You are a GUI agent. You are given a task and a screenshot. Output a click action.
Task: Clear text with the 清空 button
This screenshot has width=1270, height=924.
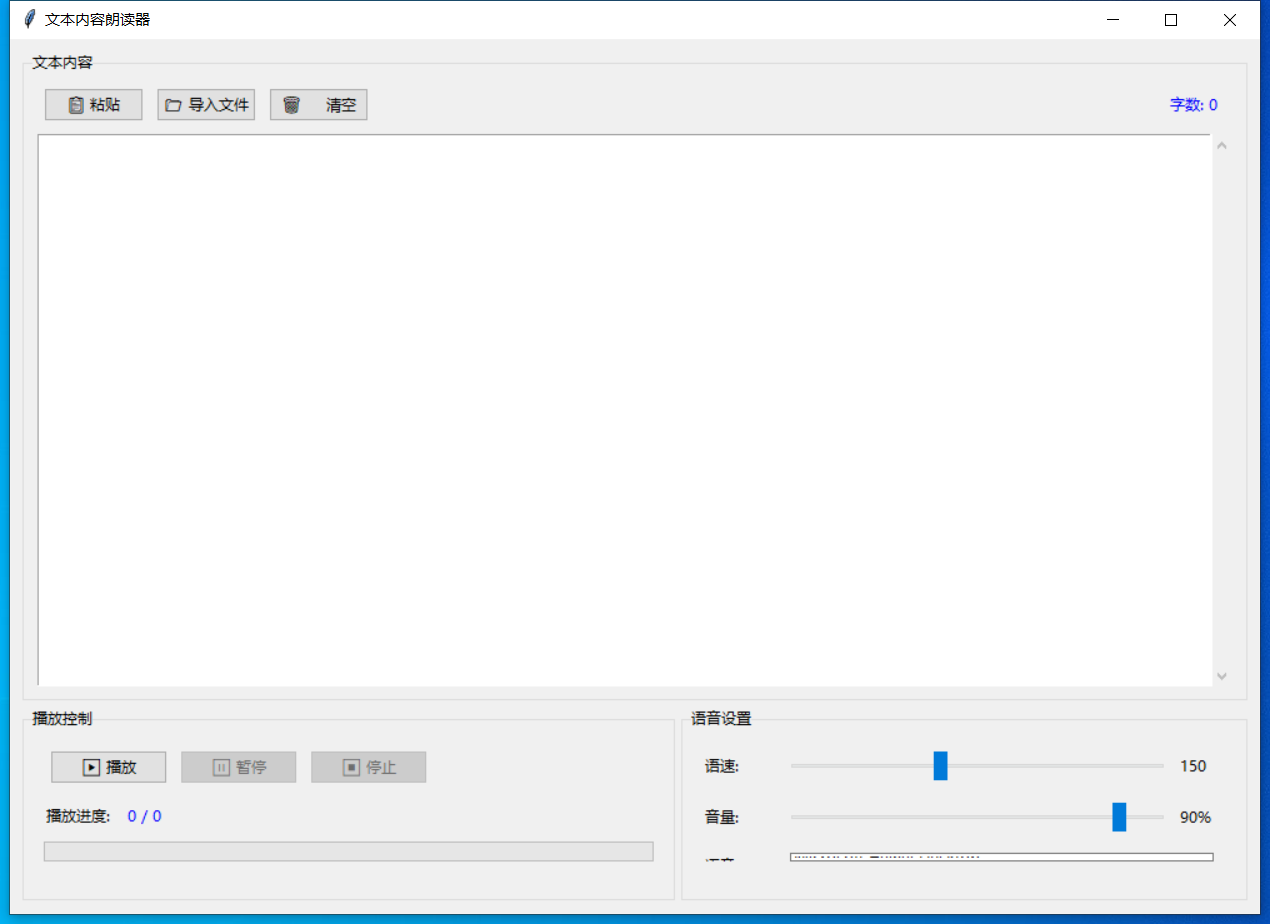tap(319, 105)
